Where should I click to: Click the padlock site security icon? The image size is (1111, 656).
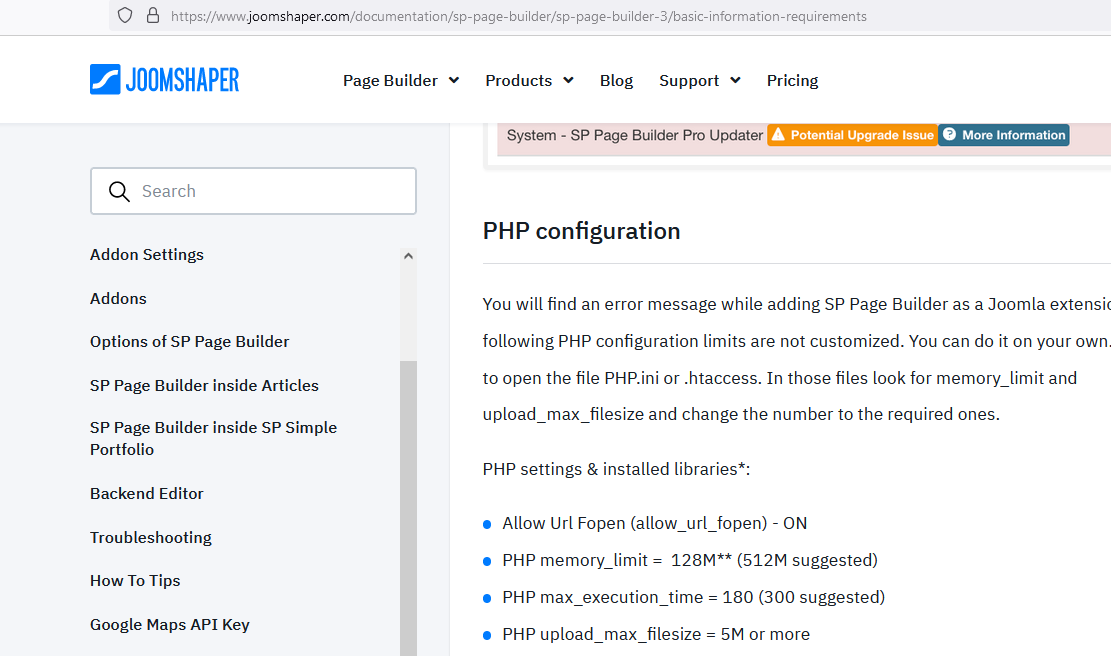pyautogui.click(x=152, y=16)
